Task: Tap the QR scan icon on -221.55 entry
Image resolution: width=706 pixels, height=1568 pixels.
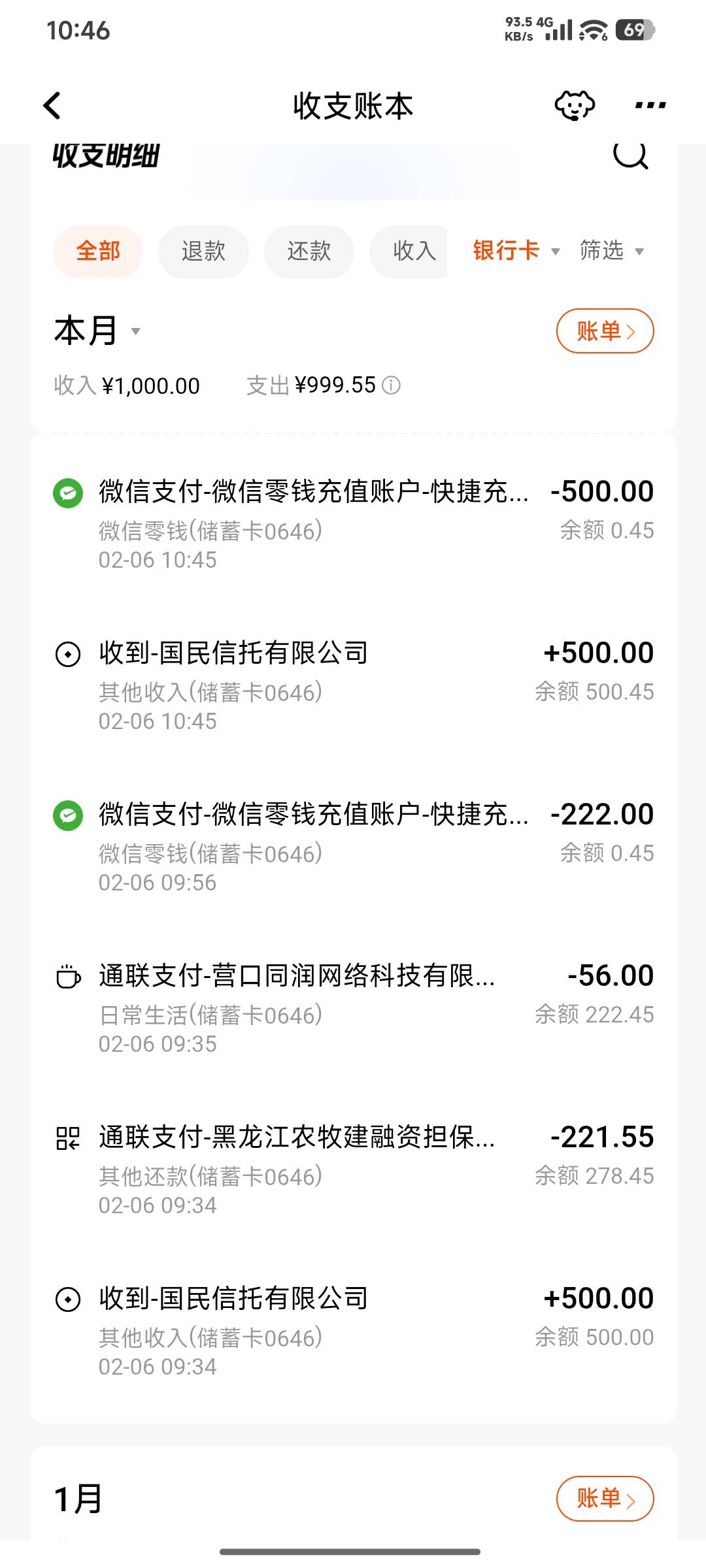Action: [68, 1138]
